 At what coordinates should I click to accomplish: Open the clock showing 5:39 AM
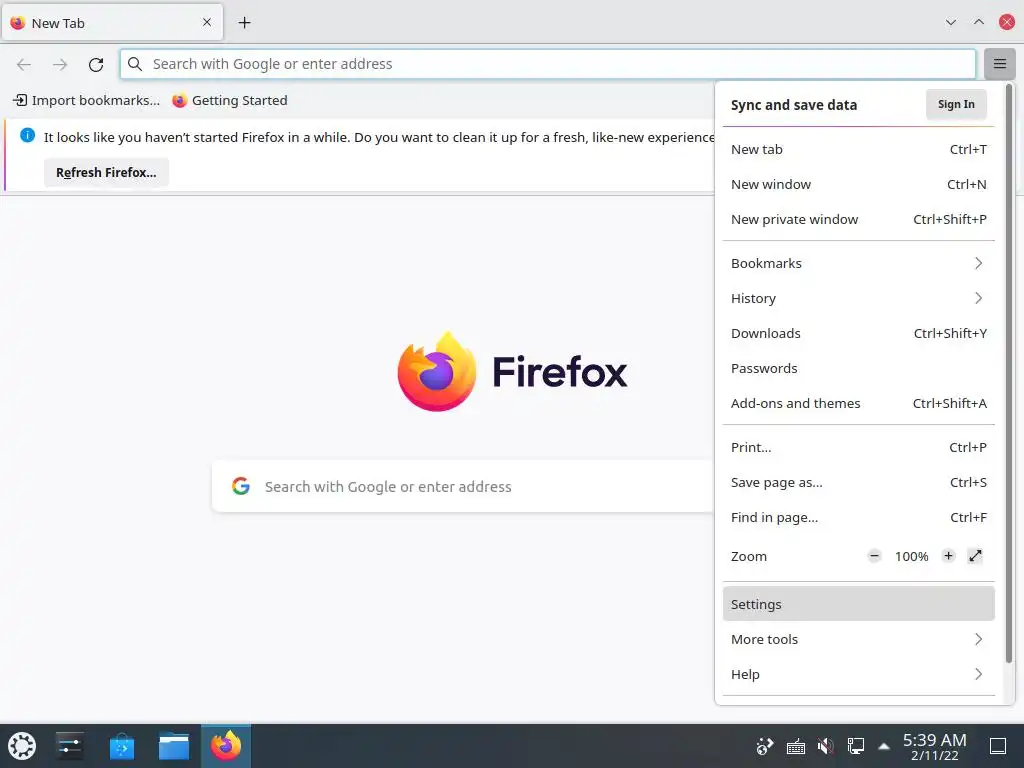[x=935, y=746]
